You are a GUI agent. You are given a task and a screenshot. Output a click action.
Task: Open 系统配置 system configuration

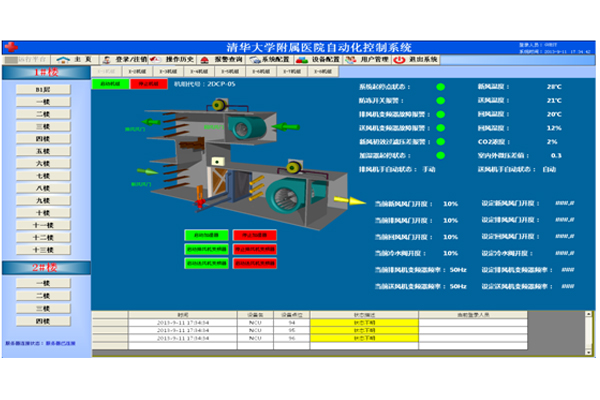[x=270, y=59]
